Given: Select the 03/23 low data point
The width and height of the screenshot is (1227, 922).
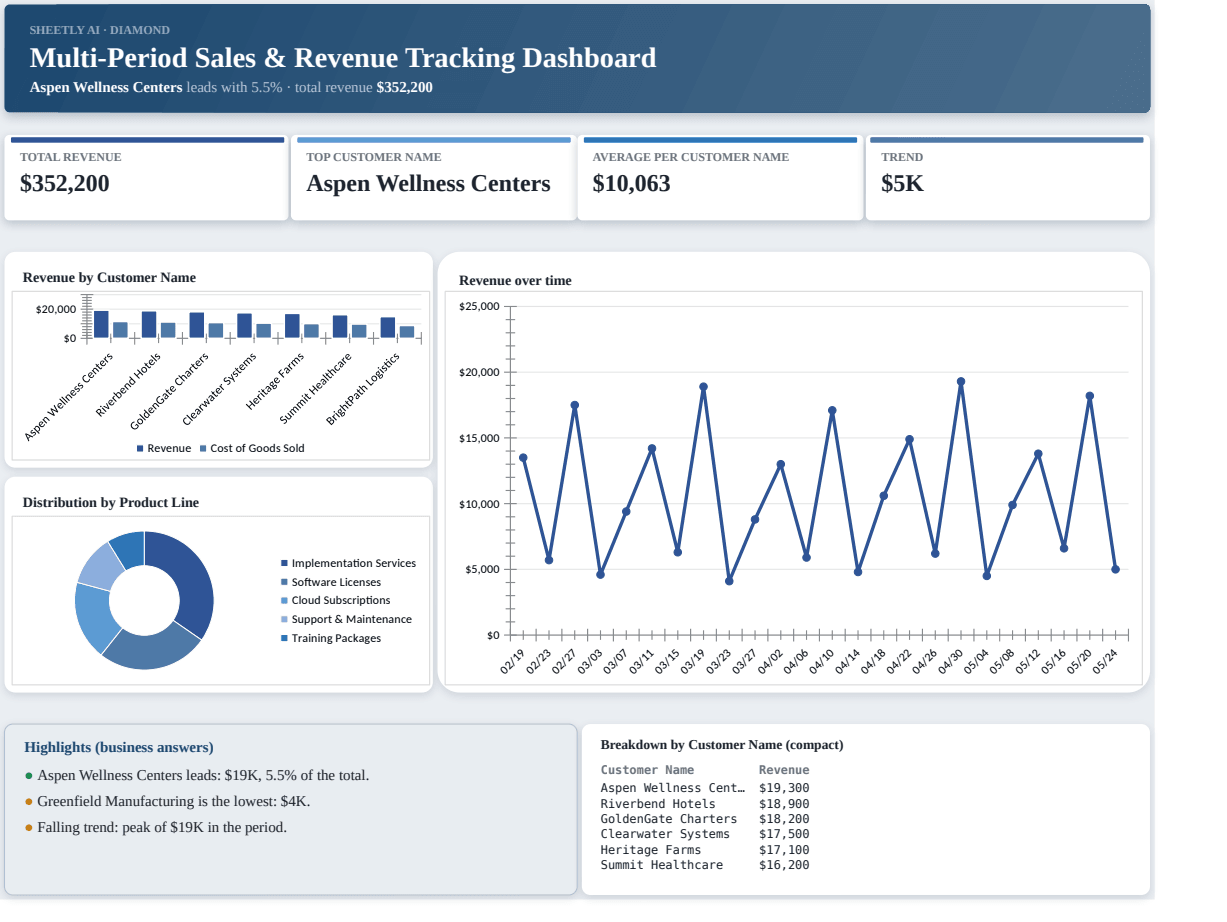Looking at the screenshot, I should pos(729,581).
